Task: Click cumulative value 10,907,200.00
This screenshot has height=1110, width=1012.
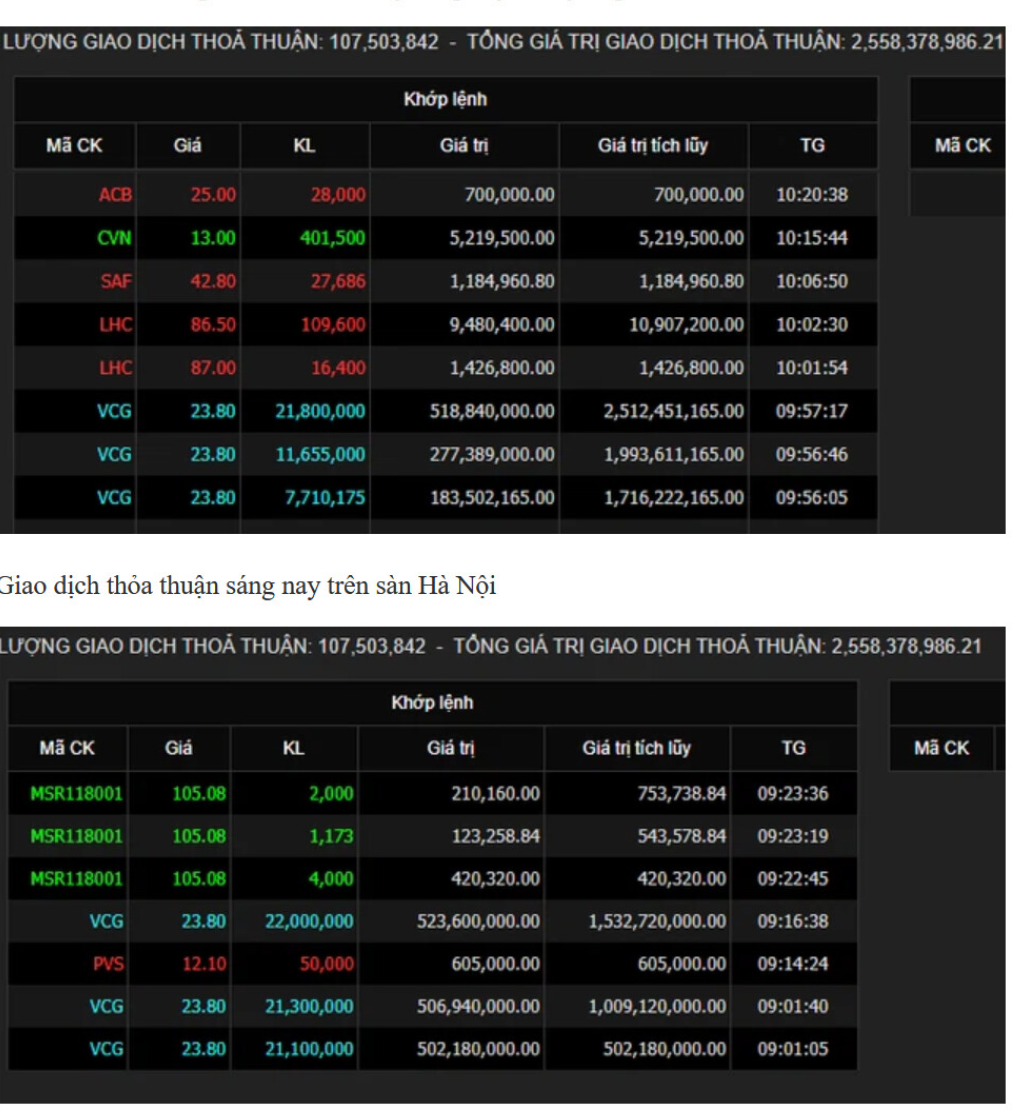Action: coord(686,324)
